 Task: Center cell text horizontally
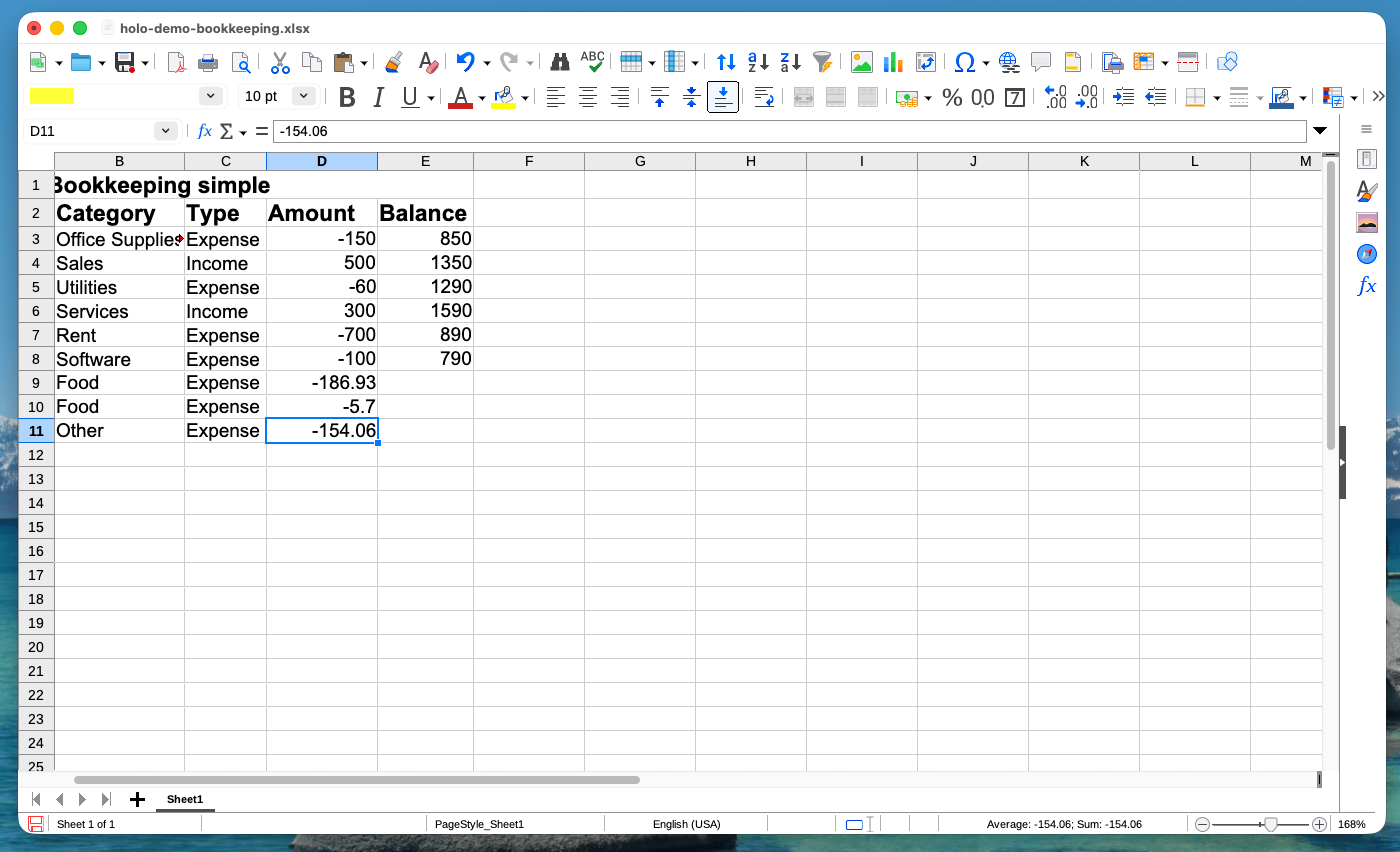click(x=588, y=97)
